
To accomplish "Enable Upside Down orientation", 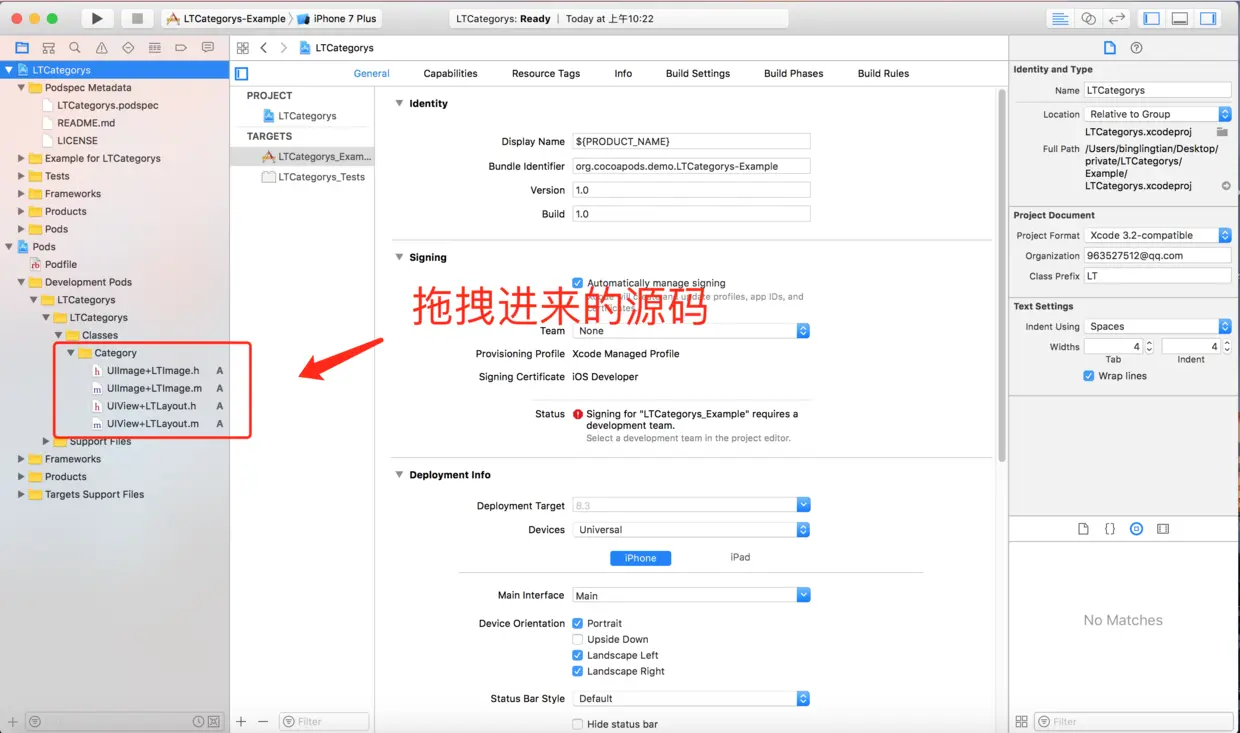I will (577, 639).
